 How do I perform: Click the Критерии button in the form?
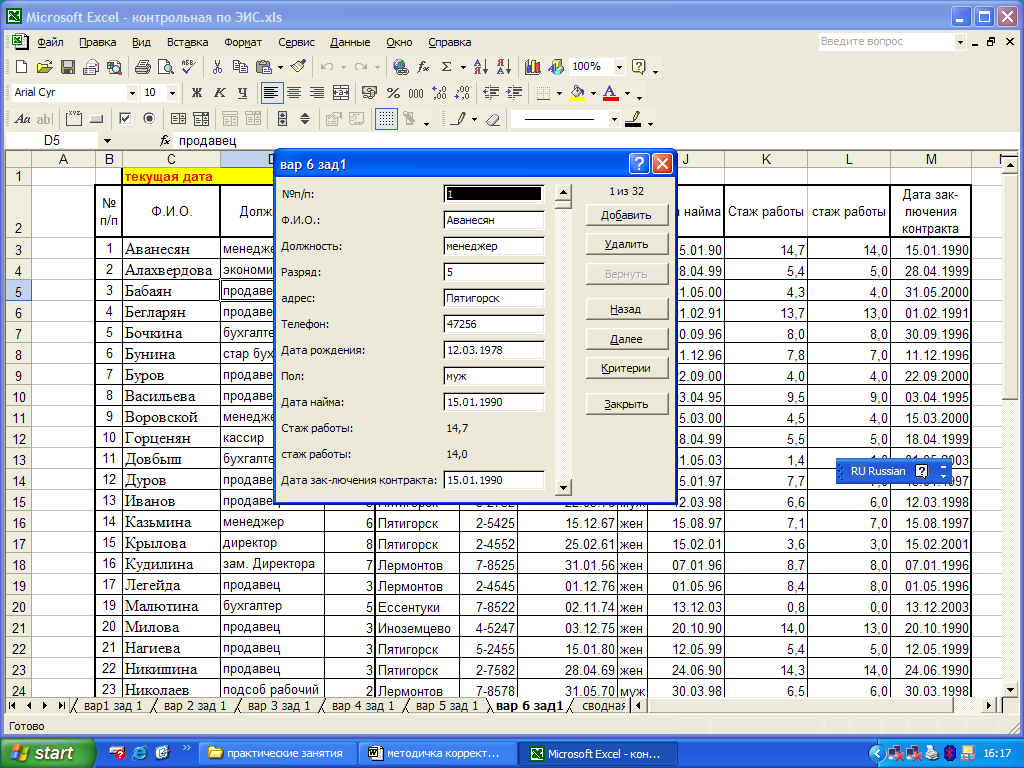tap(626, 368)
